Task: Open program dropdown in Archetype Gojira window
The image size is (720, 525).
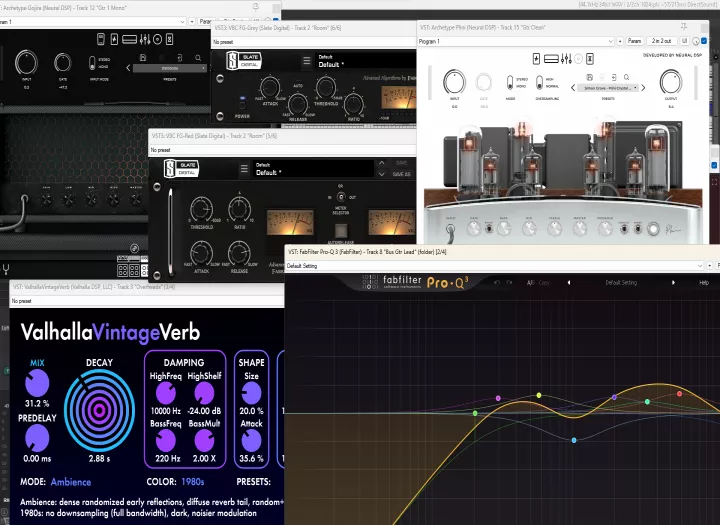Action: pos(92,22)
